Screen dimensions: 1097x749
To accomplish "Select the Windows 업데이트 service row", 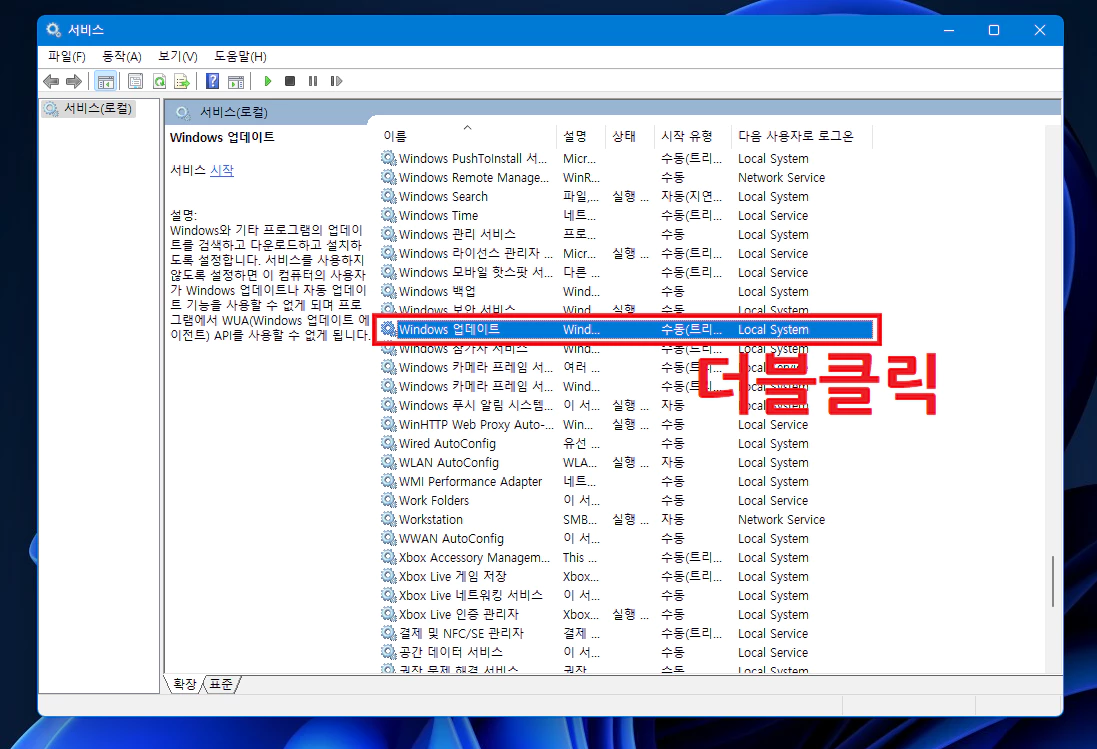I will click(626, 329).
